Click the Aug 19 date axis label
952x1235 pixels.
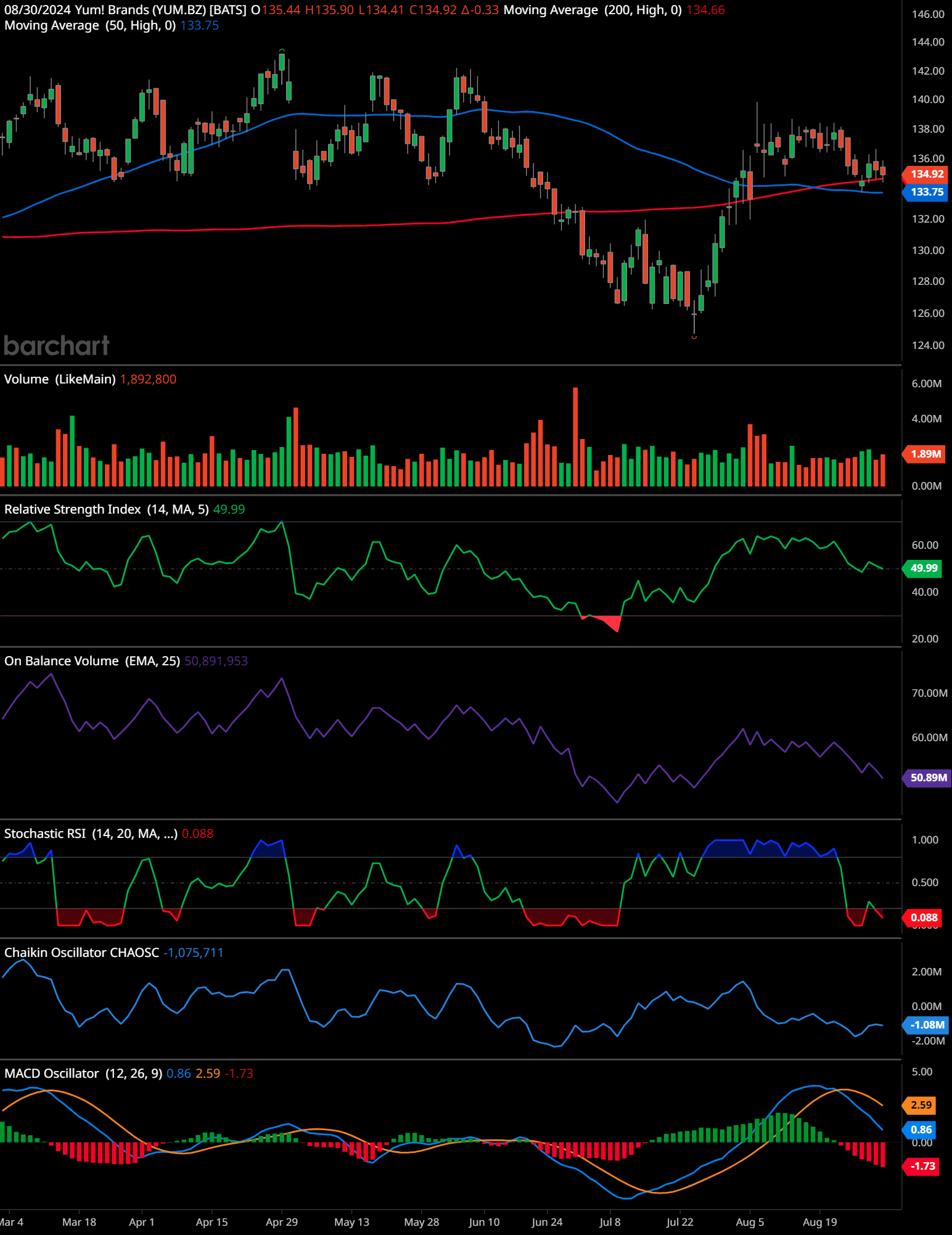820,1222
